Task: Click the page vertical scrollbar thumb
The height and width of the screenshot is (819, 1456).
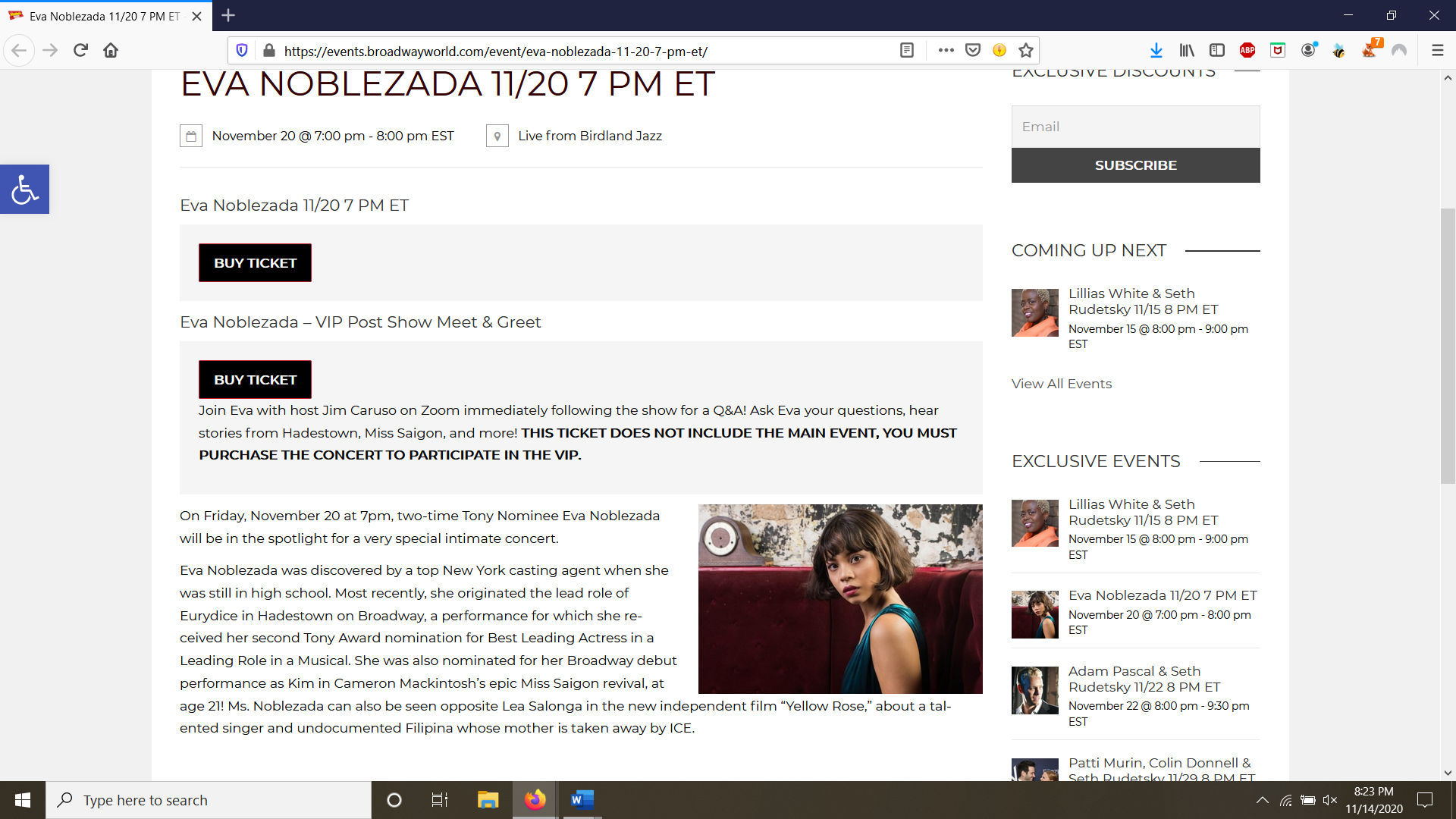Action: [x=1448, y=345]
